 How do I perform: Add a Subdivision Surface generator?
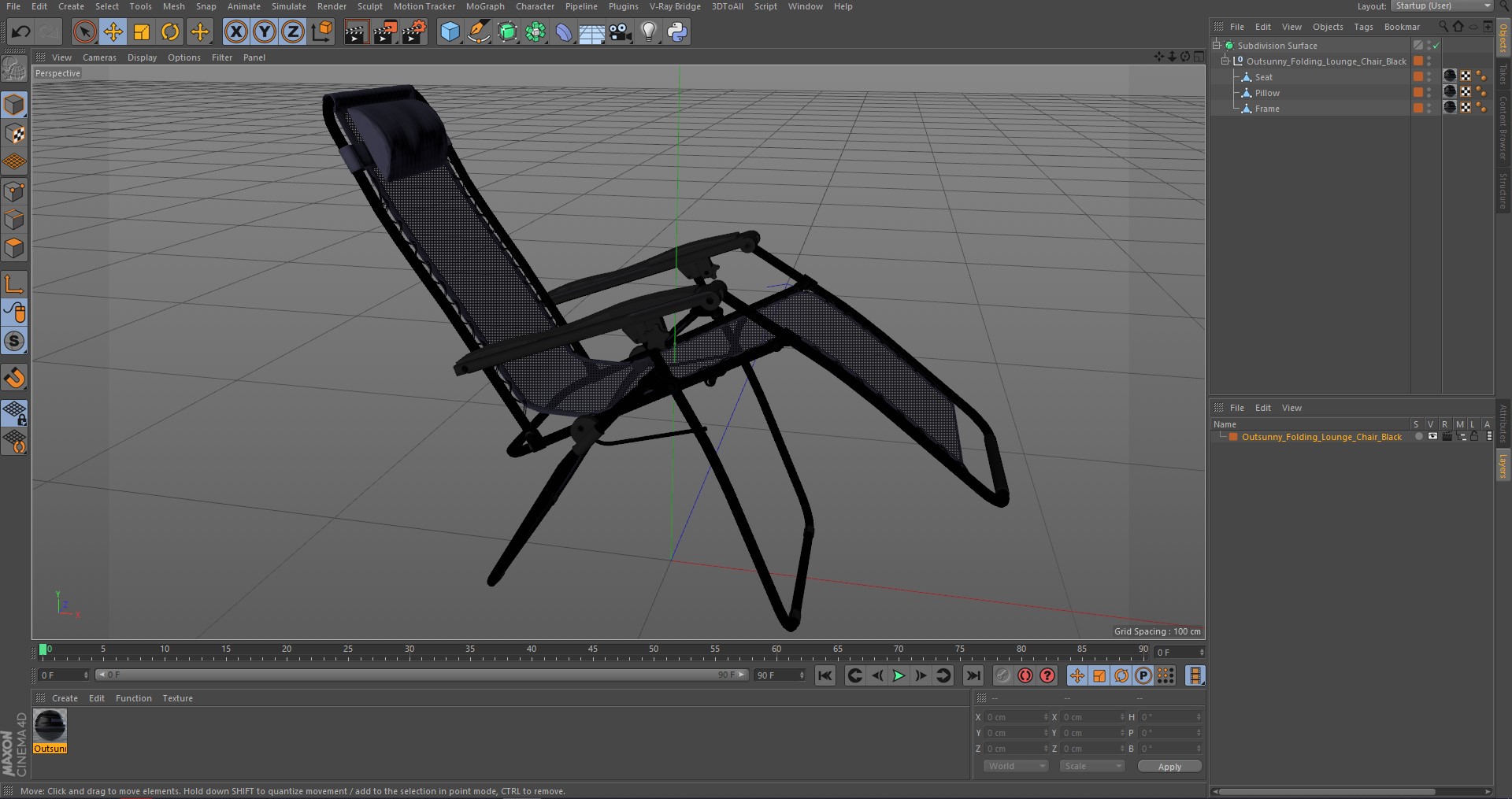(507, 32)
